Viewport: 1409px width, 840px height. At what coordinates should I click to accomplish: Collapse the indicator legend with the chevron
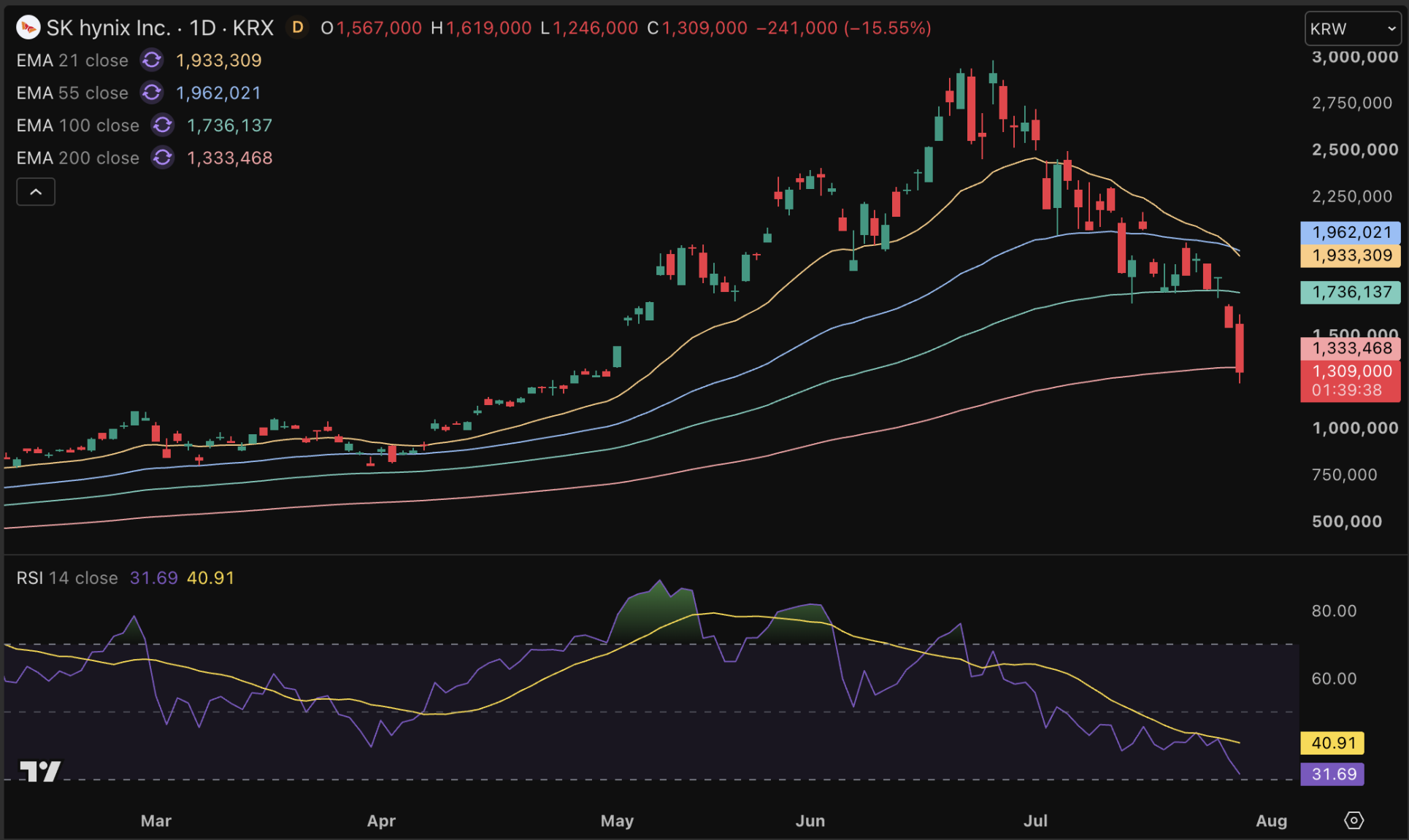[36, 192]
